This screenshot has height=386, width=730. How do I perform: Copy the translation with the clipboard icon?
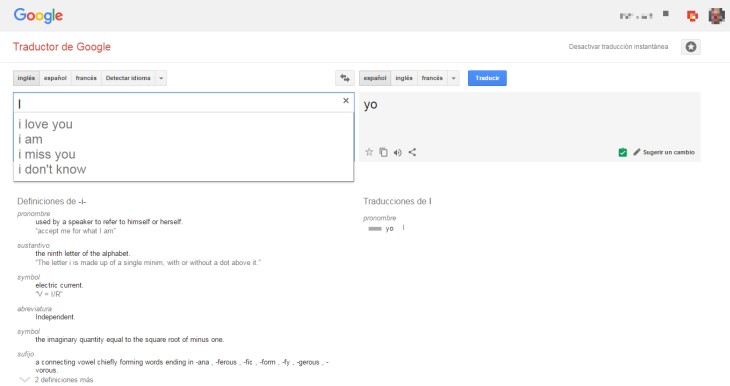coord(383,152)
